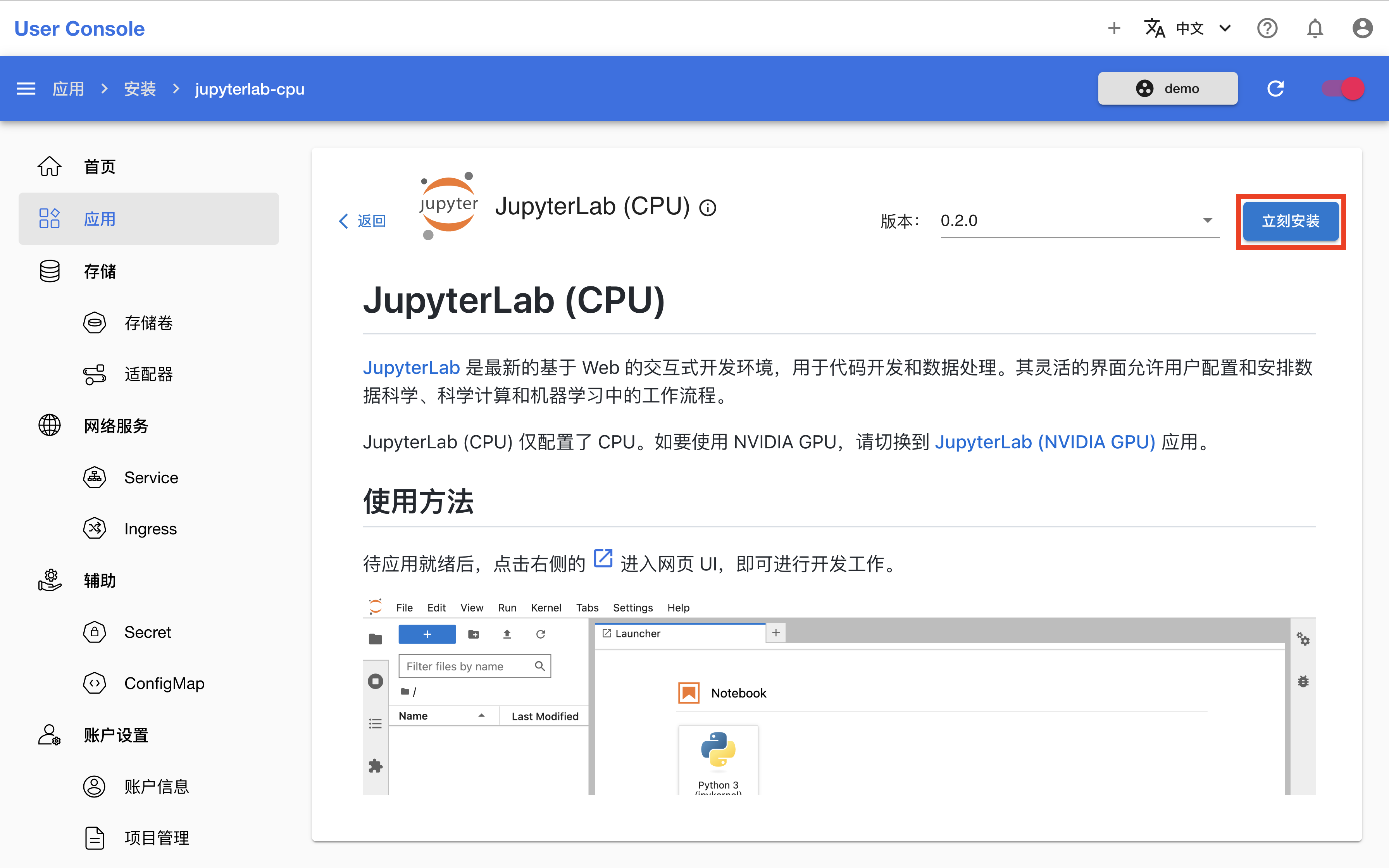Open 首页 in the sidebar
1389x868 pixels.
[99, 167]
